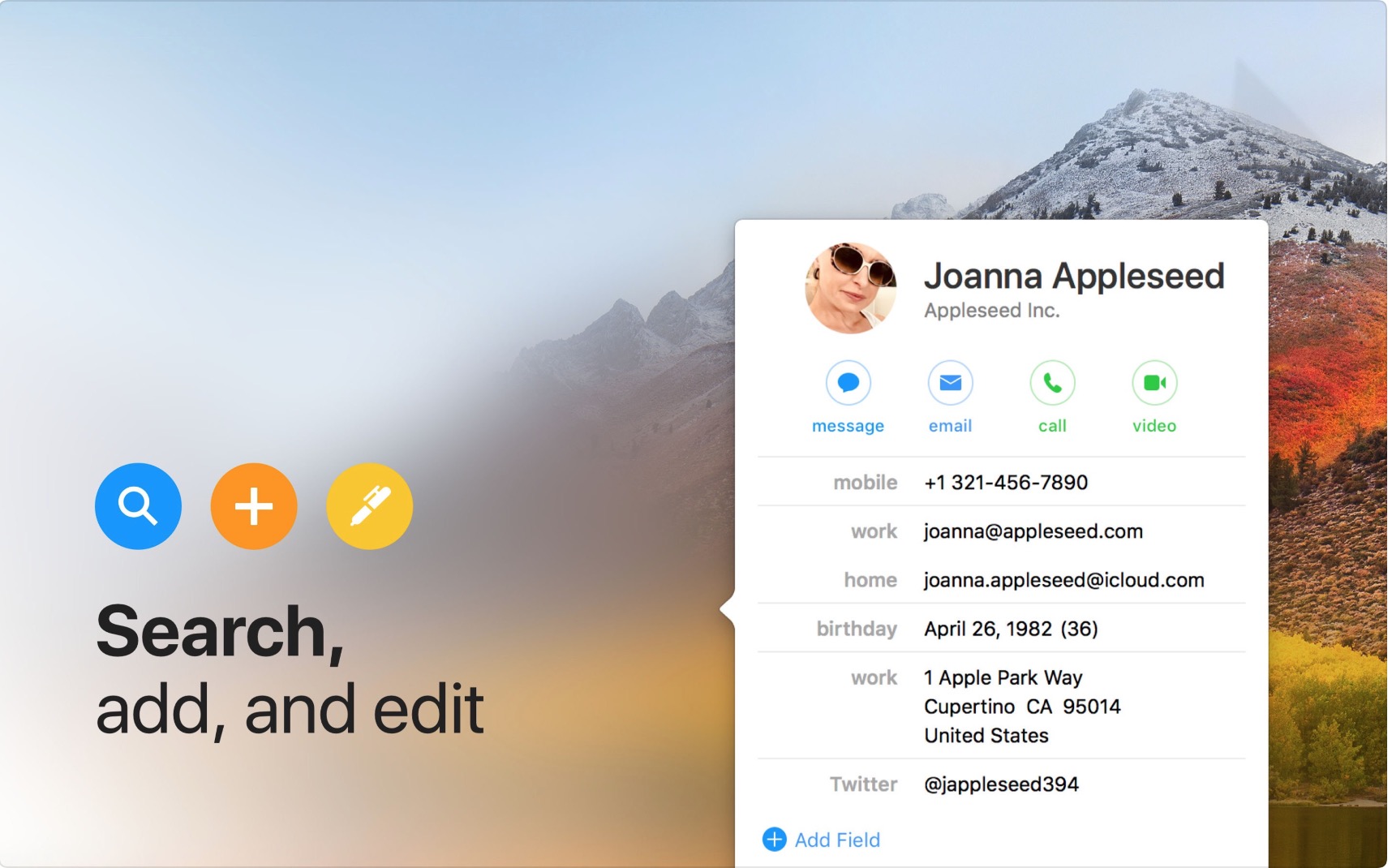Viewport: 1392px width, 868px height.
Task: Click the Appleseed Inc. company text
Action: (x=992, y=311)
